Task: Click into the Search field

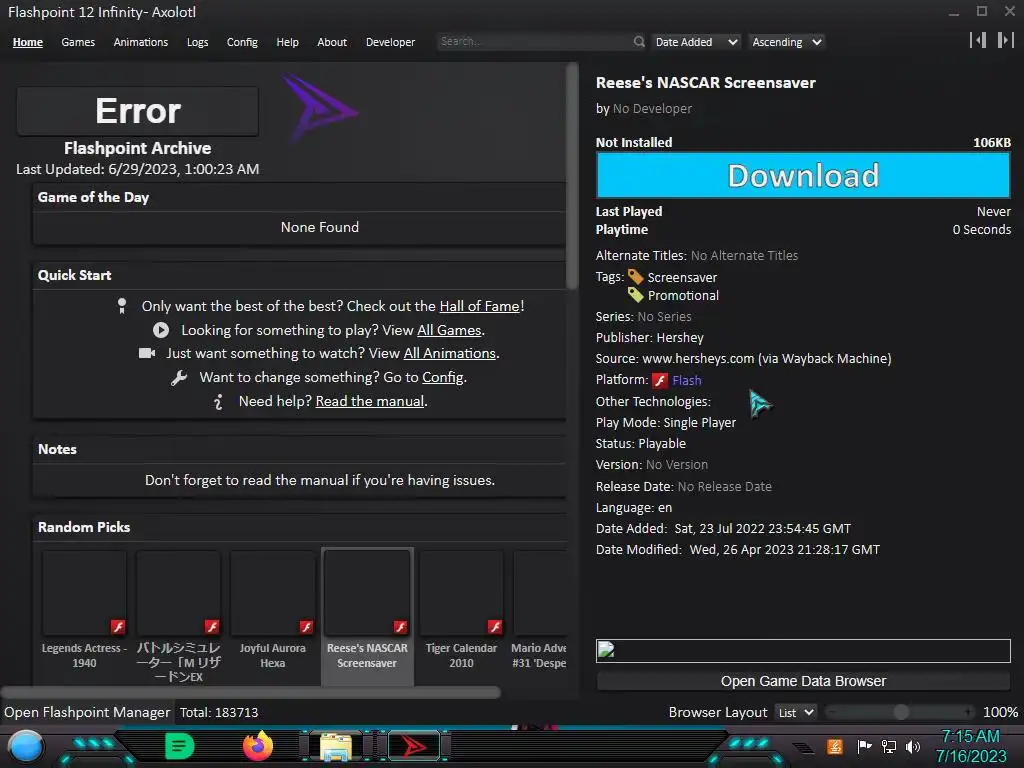Action: pyautogui.click(x=534, y=42)
